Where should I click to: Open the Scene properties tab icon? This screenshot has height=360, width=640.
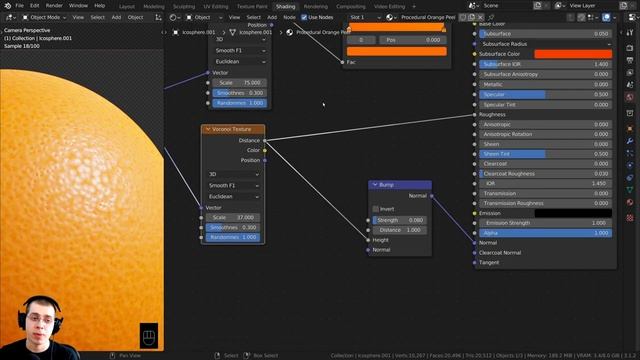[630, 84]
